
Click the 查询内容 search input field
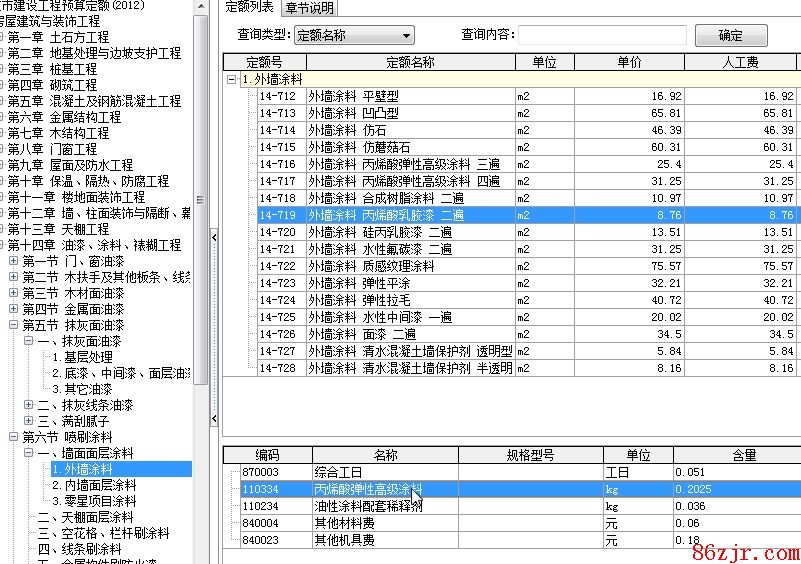pos(601,36)
